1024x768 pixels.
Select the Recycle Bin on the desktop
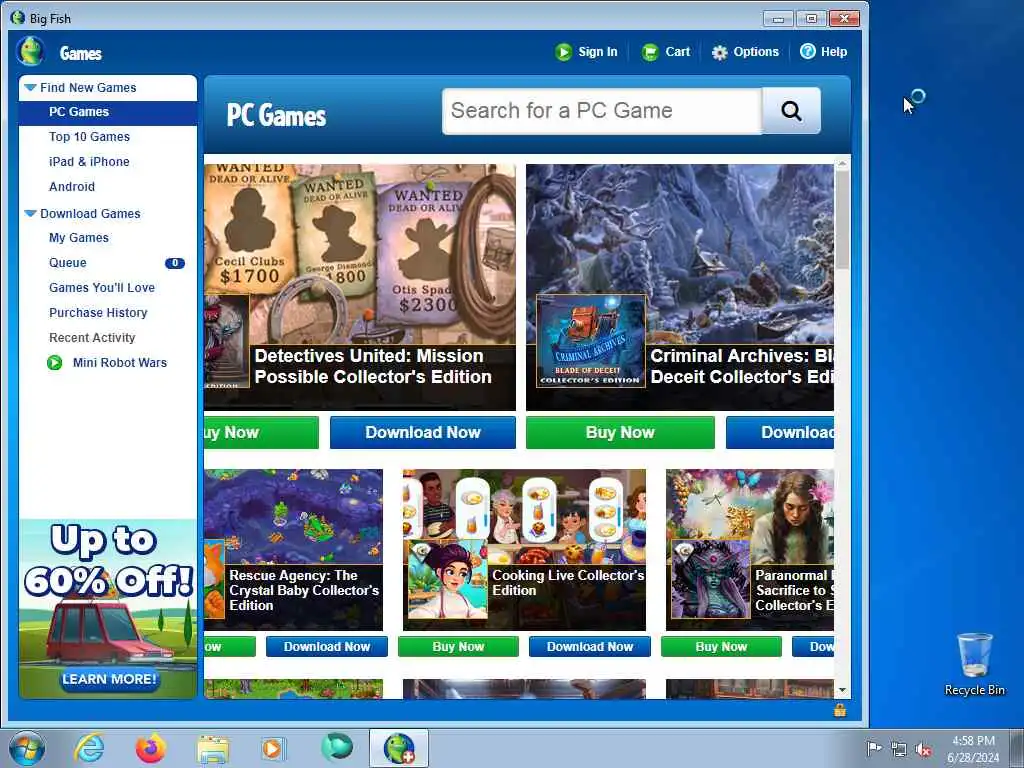[x=974, y=664]
